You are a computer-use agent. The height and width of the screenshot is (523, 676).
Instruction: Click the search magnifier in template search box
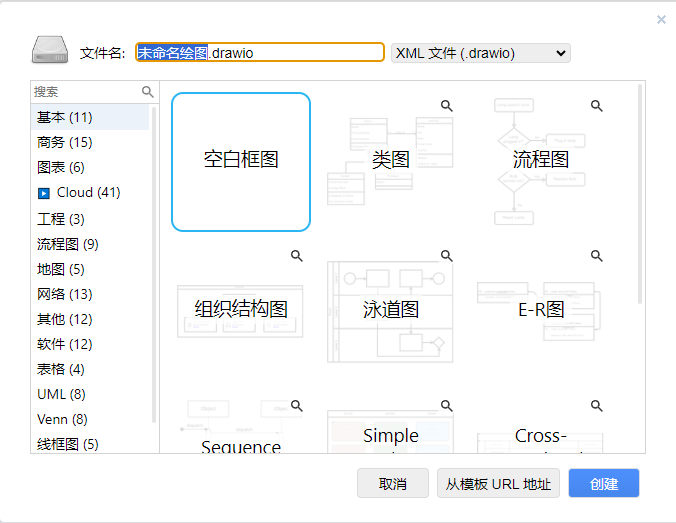point(148,91)
